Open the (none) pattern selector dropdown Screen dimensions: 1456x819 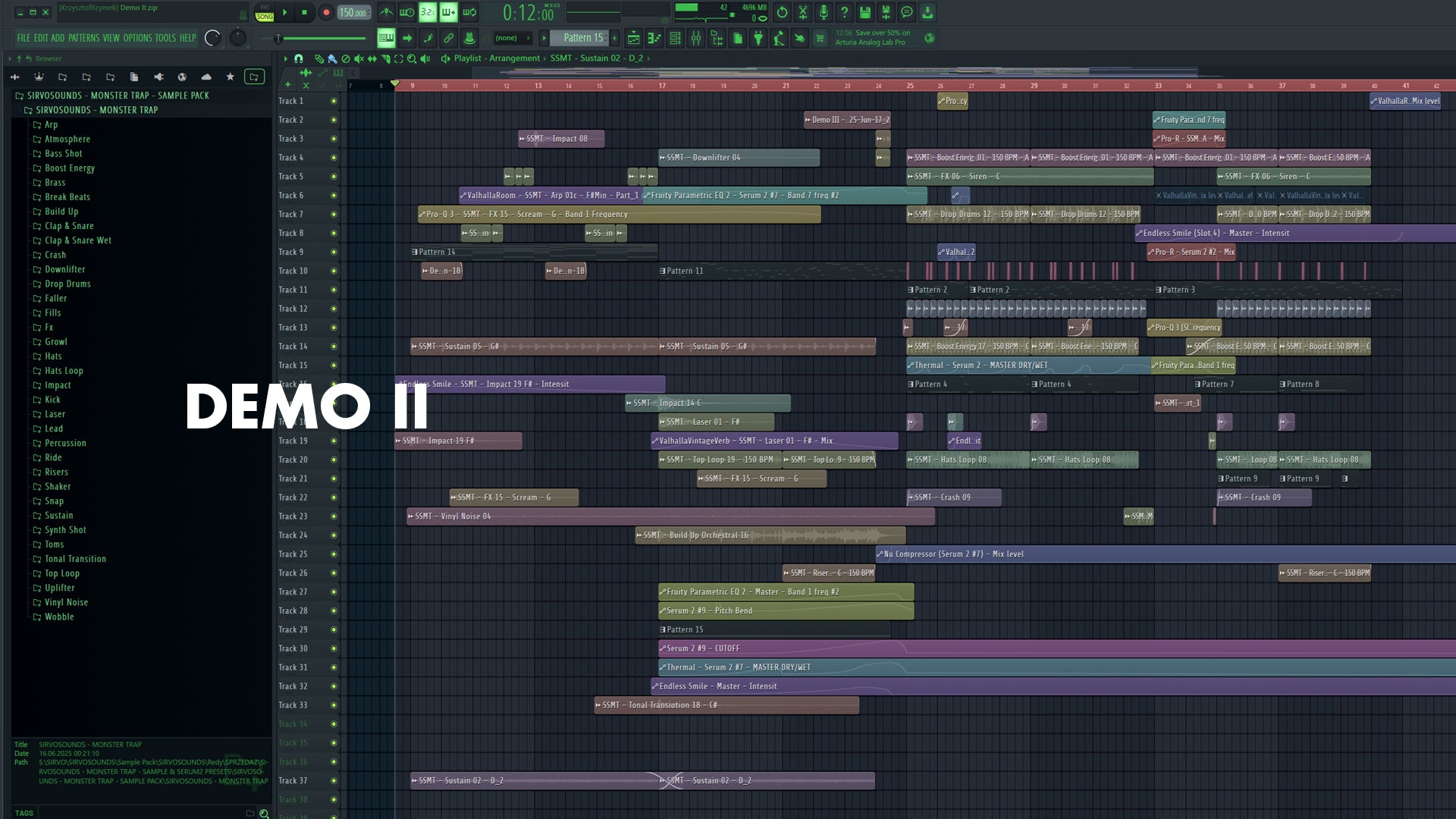tap(511, 38)
